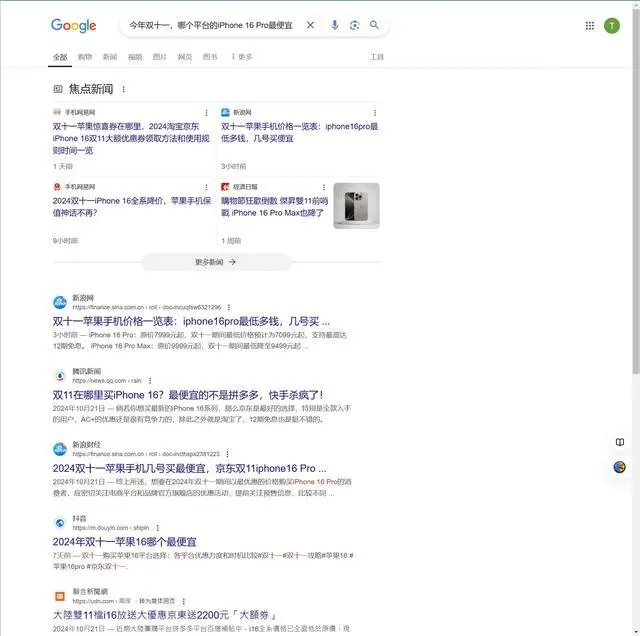Open options dots on the 双十一苹果惊喜券在哪里 news card
The image size is (640, 636).
click(x=206, y=113)
